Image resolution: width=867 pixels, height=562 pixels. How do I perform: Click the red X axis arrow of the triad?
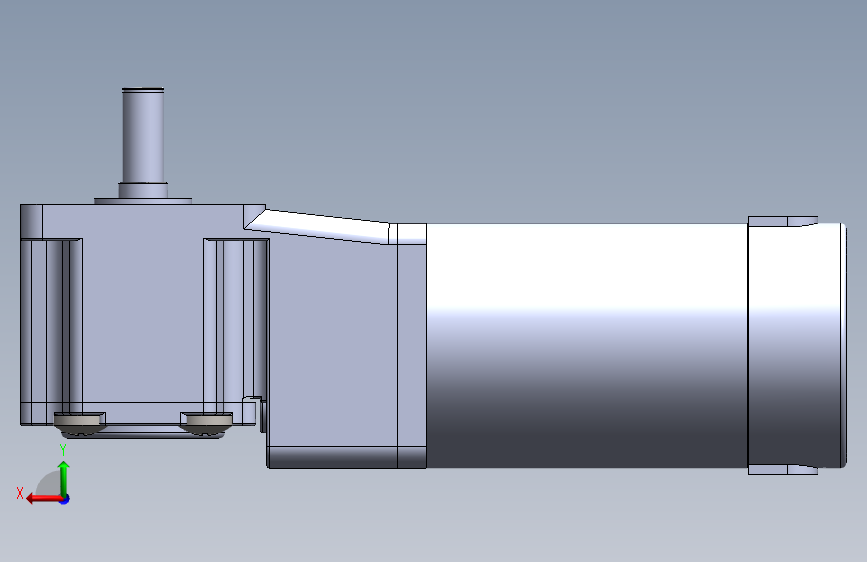pos(43,499)
